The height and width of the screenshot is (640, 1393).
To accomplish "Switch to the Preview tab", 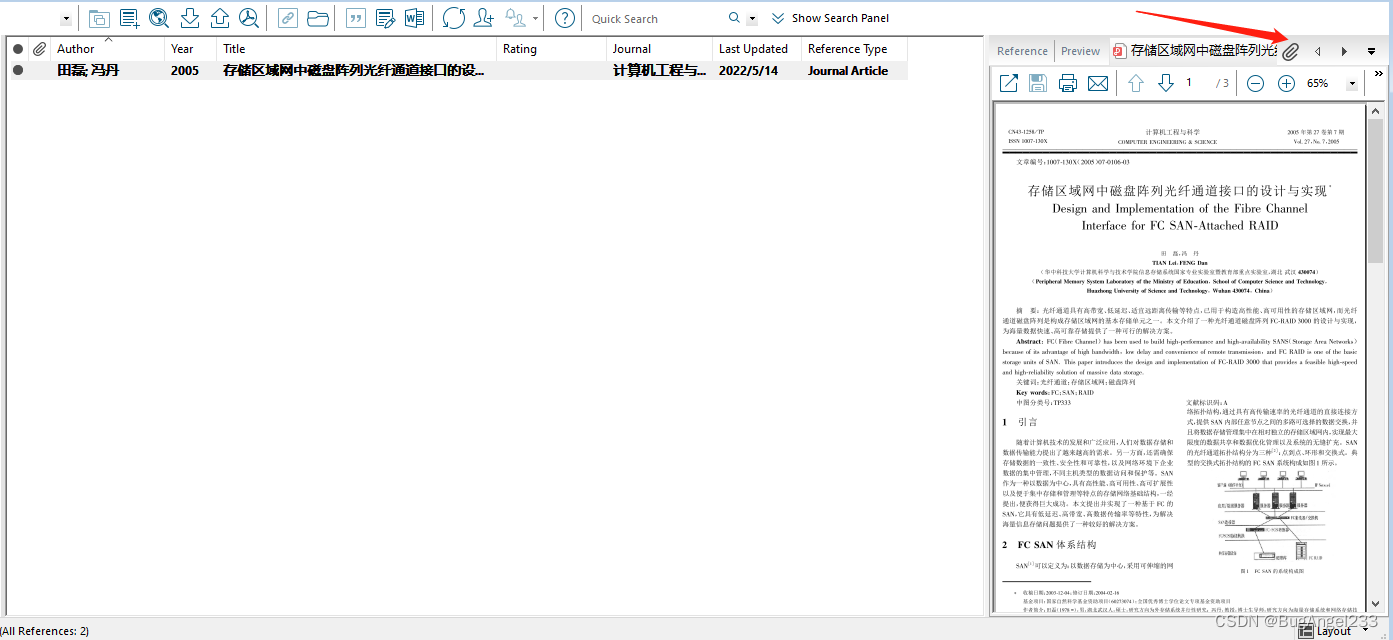I will (x=1080, y=51).
